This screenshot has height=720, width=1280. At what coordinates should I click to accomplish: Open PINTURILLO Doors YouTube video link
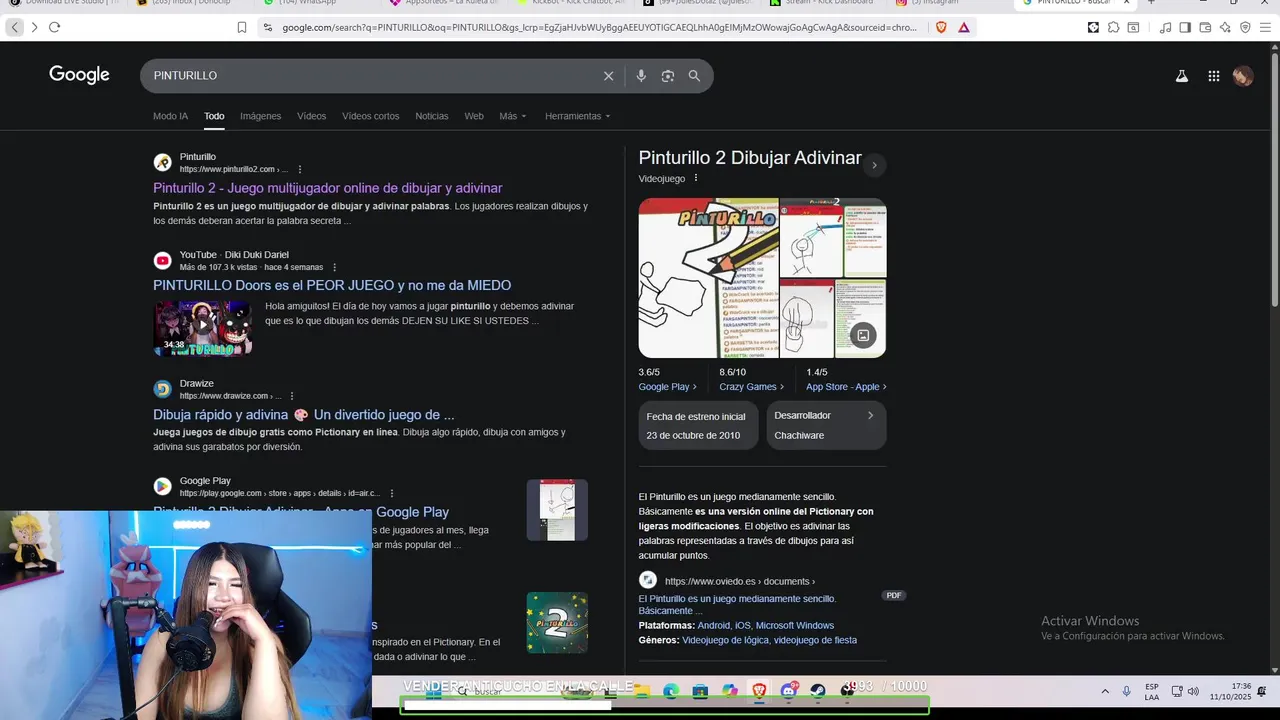332,285
